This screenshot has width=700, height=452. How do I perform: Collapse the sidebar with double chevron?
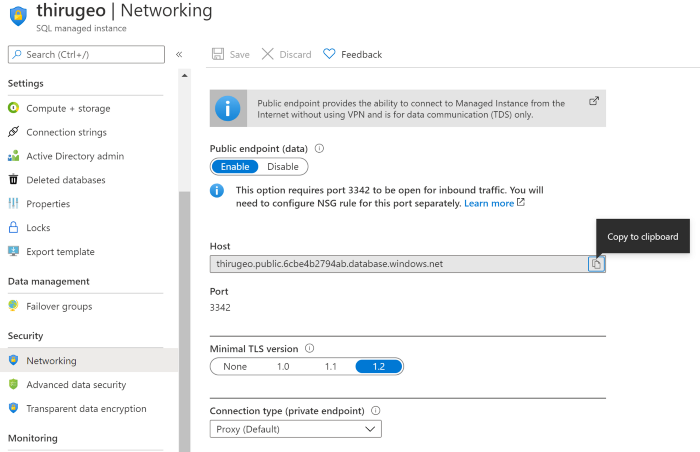point(179,54)
